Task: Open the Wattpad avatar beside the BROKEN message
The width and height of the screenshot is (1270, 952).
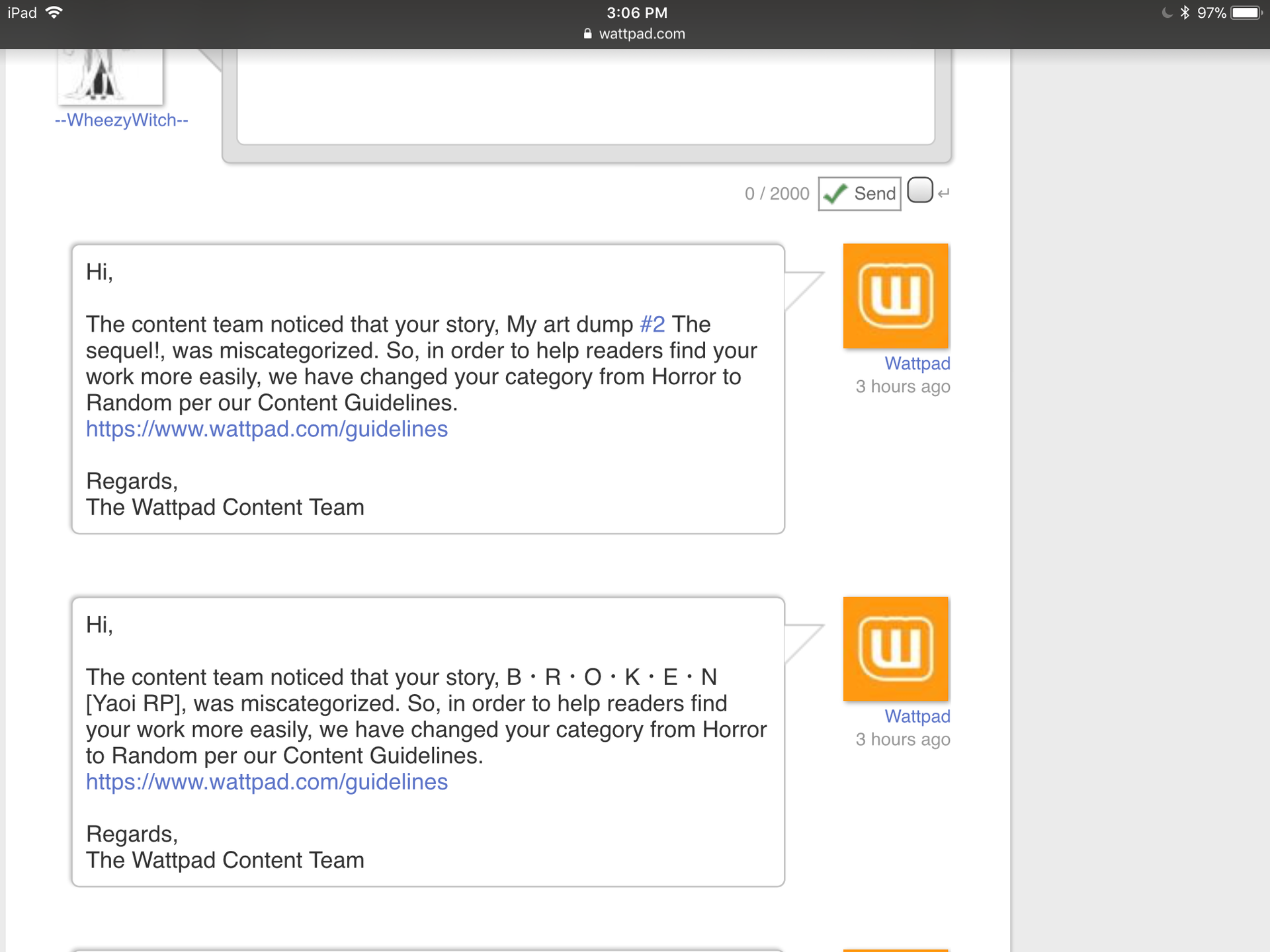Action: pos(896,649)
